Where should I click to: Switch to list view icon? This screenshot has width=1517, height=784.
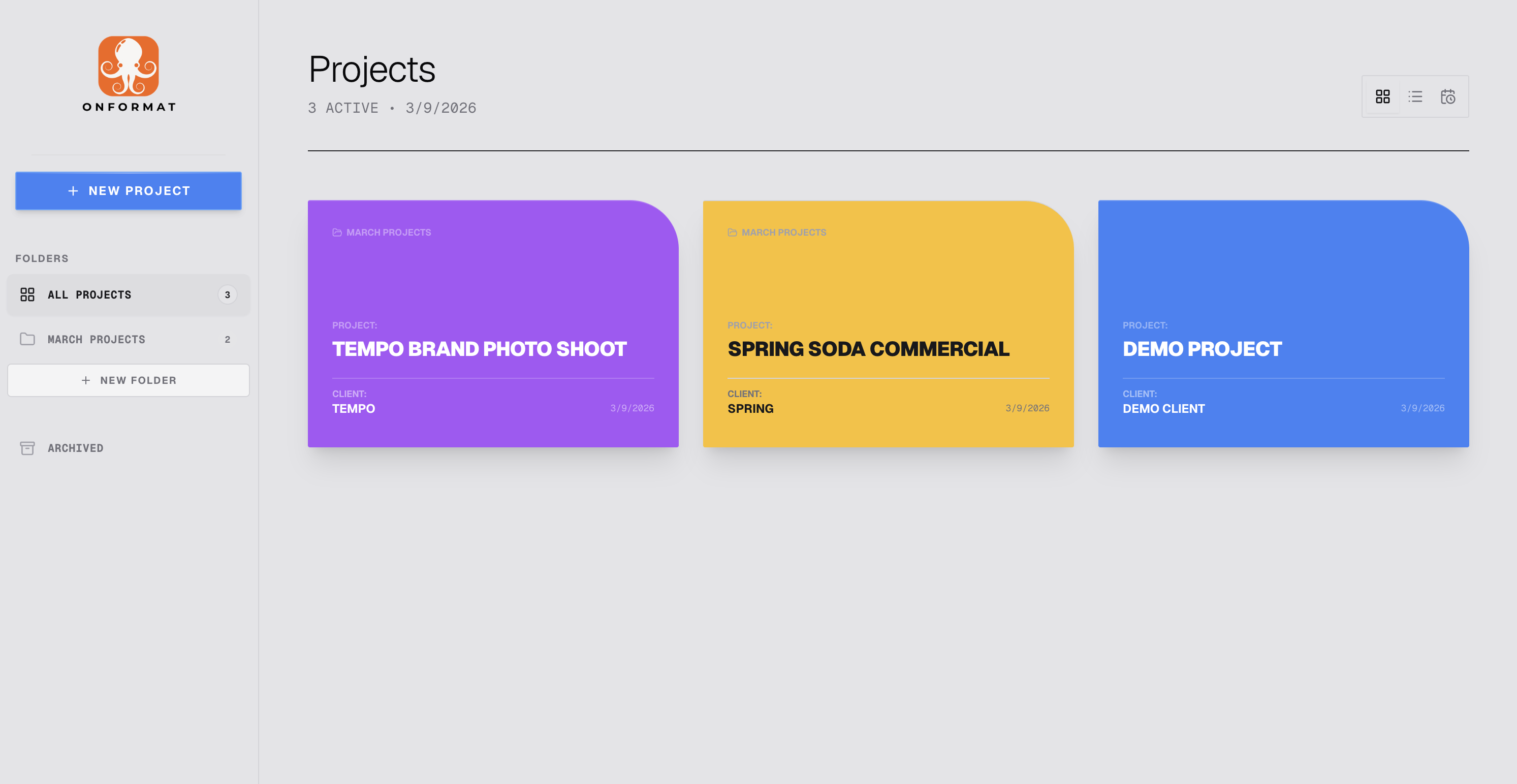1415,96
